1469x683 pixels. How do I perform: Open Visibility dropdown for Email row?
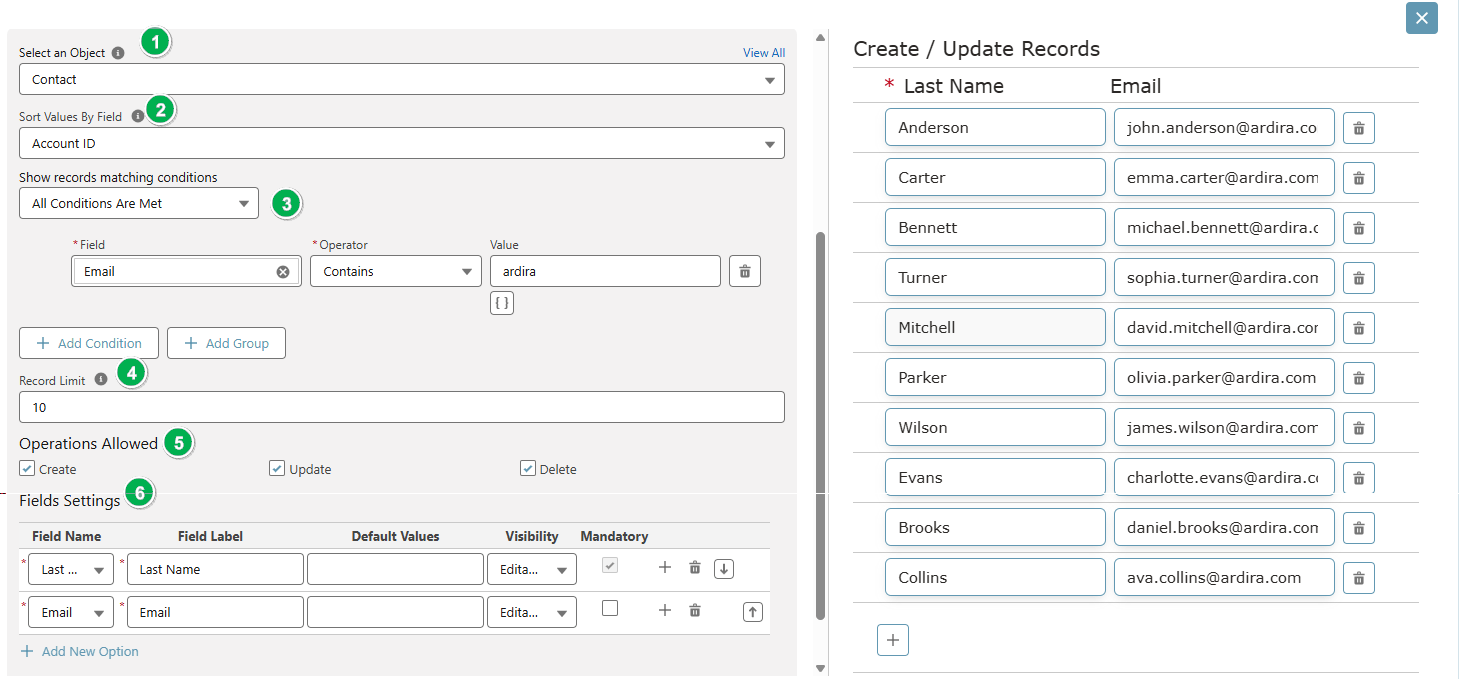point(532,612)
